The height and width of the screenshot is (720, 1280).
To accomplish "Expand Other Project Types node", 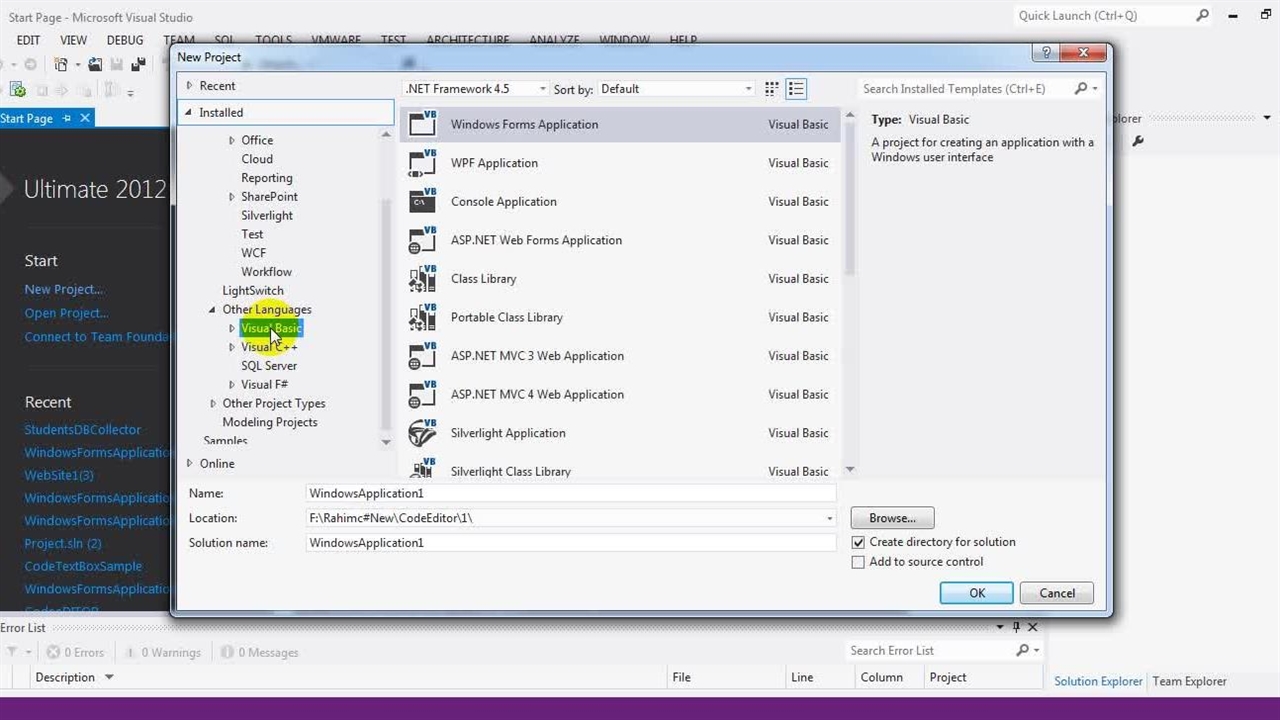I will [x=213, y=404].
